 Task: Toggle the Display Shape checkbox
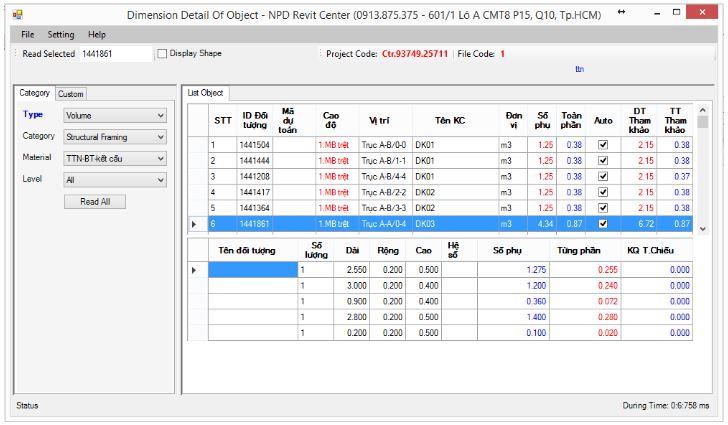click(162, 54)
